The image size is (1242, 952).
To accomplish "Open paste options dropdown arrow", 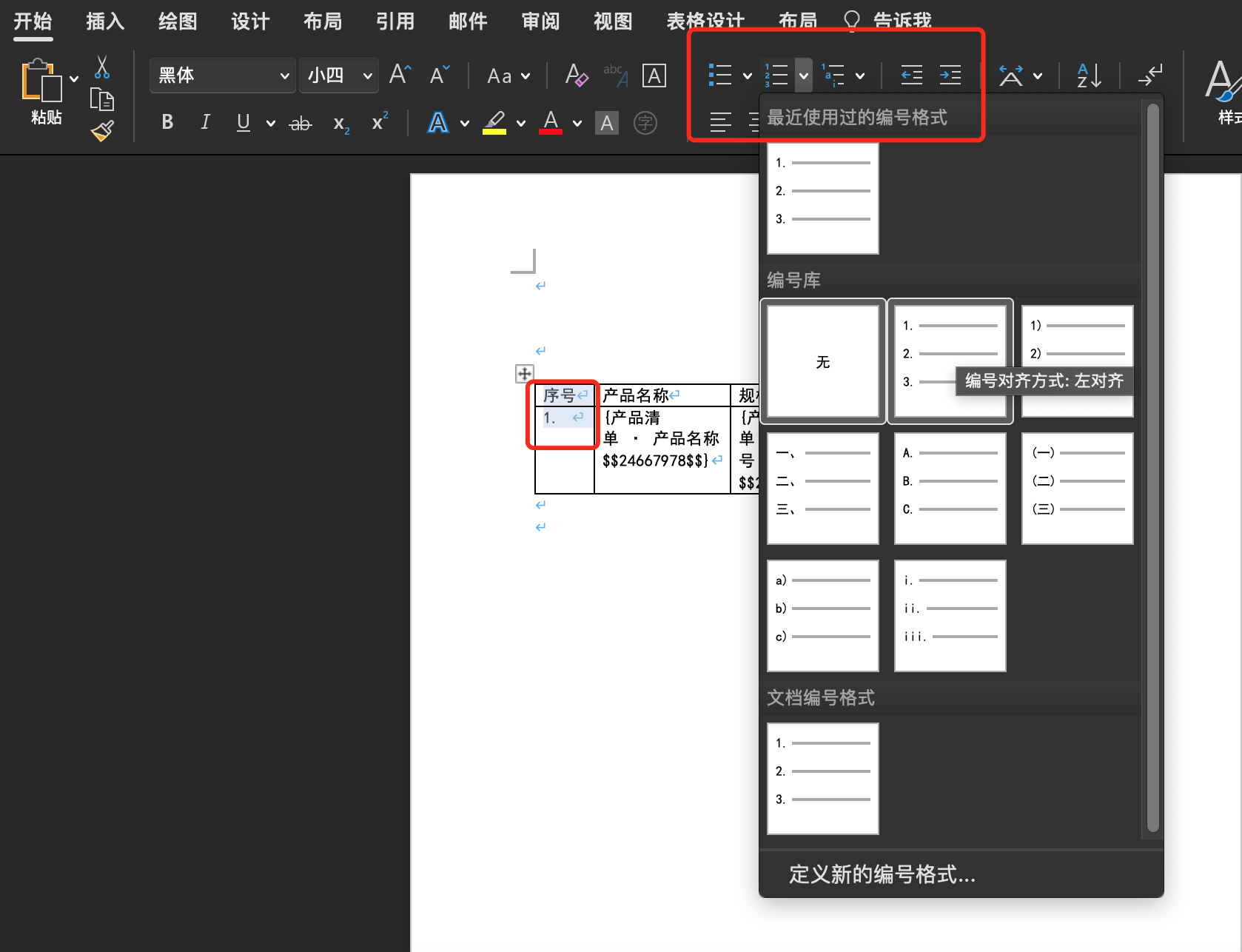I will [x=74, y=78].
